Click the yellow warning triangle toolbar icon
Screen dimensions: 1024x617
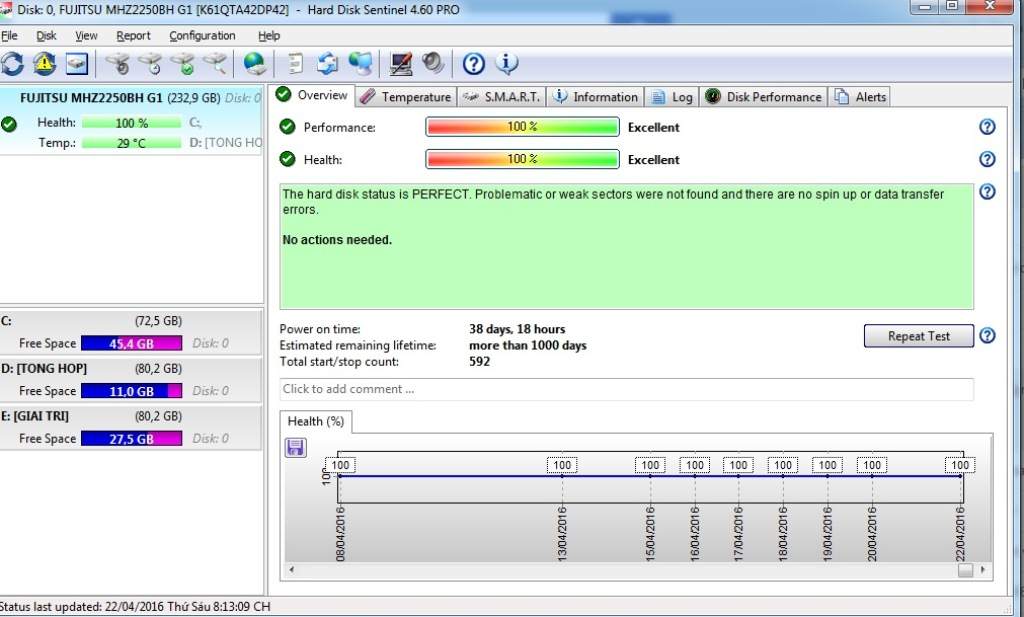click(x=44, y=63)
